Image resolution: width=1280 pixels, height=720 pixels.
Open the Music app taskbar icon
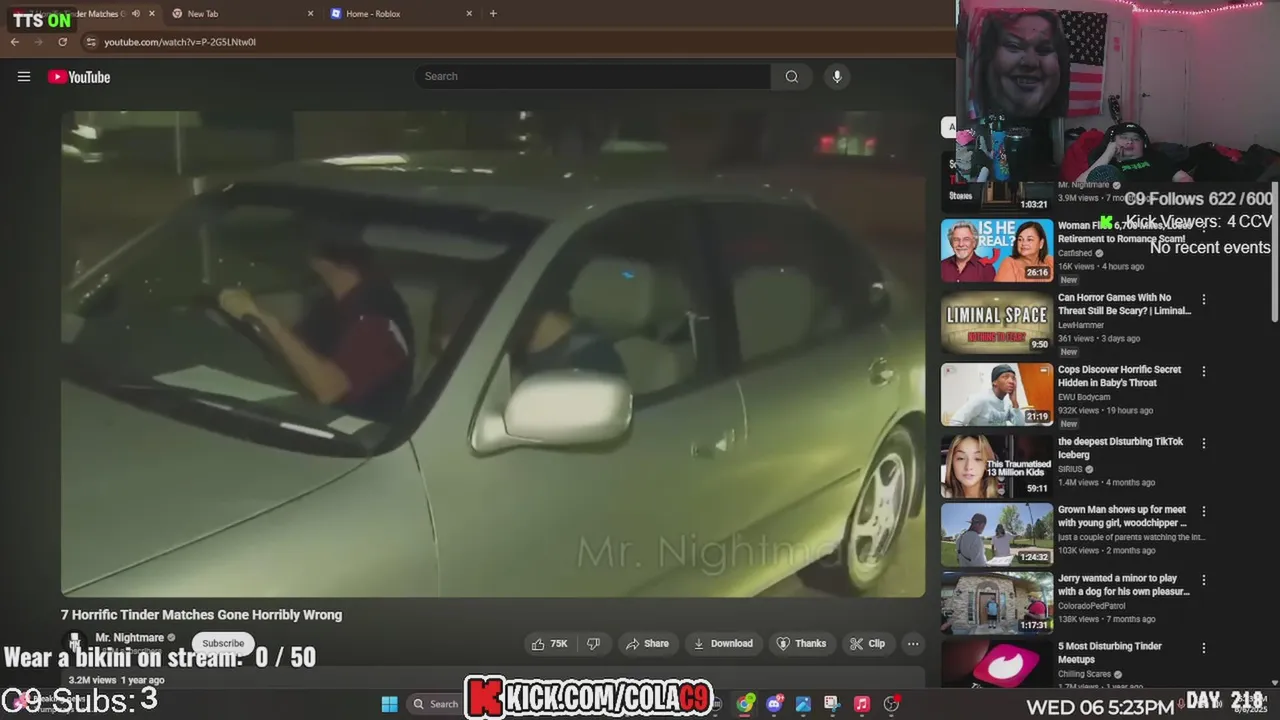coord(861,704)
